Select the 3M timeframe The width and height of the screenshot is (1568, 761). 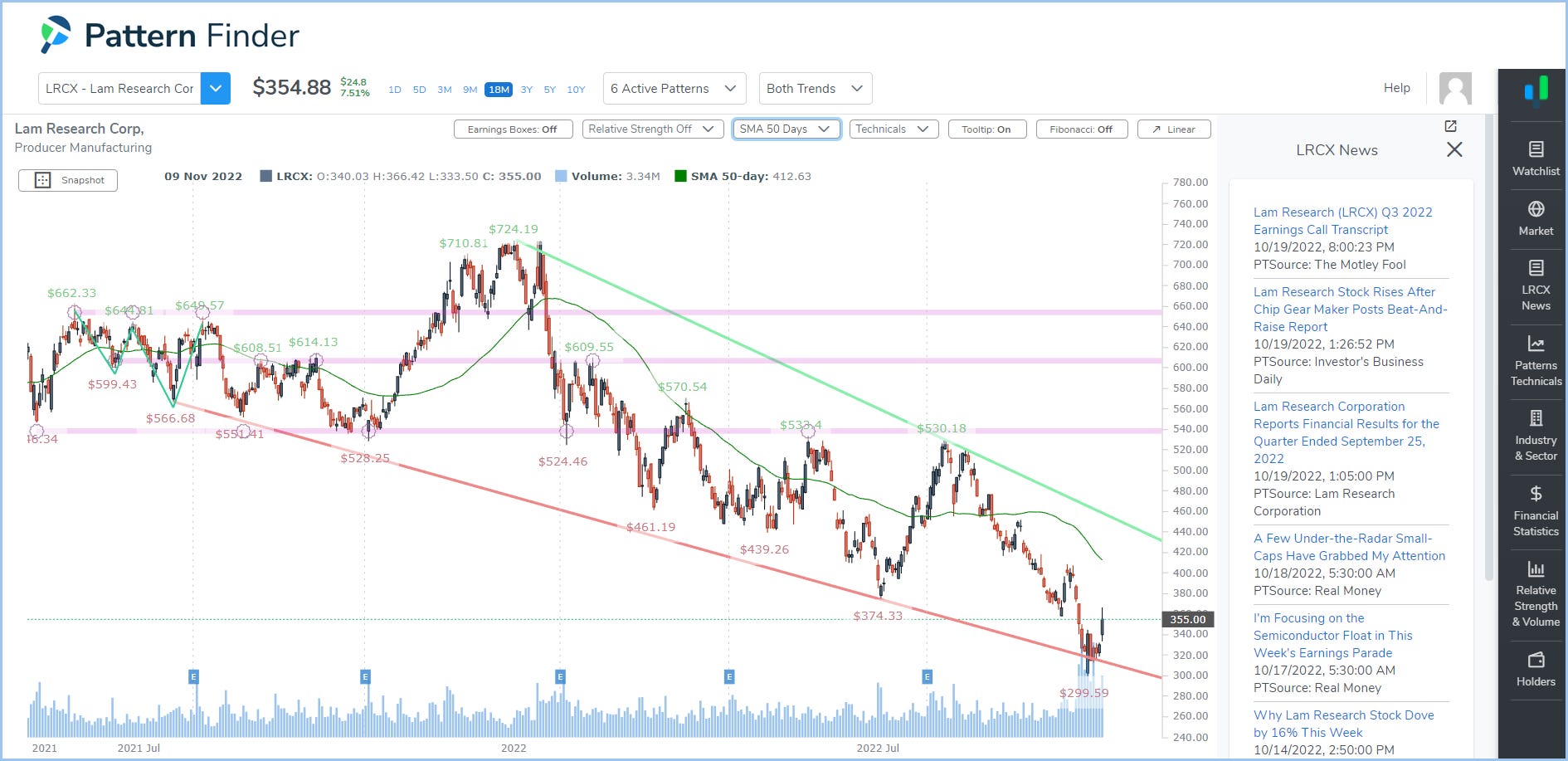[445, 90]
